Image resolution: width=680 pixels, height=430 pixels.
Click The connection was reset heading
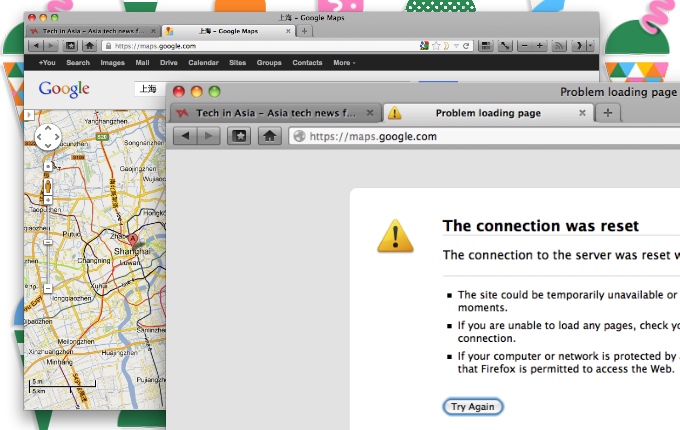click(x=540, y=226)
